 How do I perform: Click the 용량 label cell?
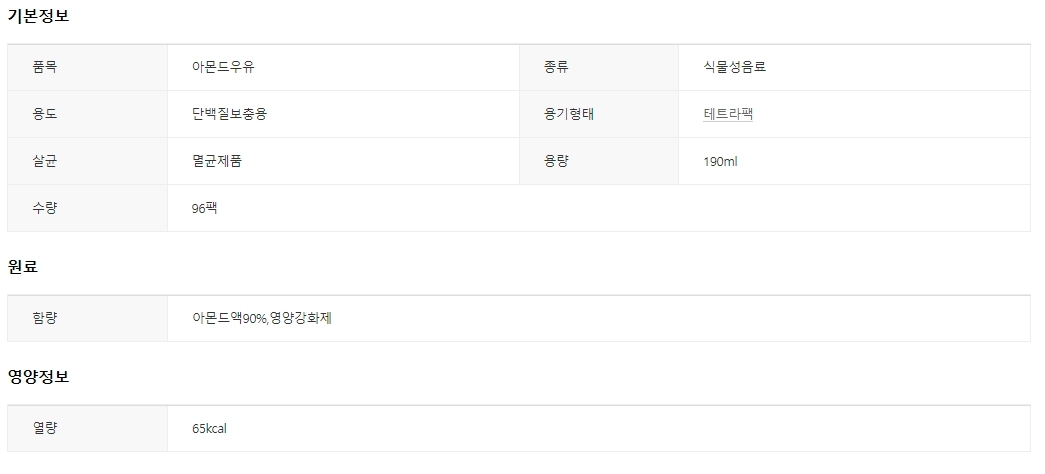click(x=557, y=161)
